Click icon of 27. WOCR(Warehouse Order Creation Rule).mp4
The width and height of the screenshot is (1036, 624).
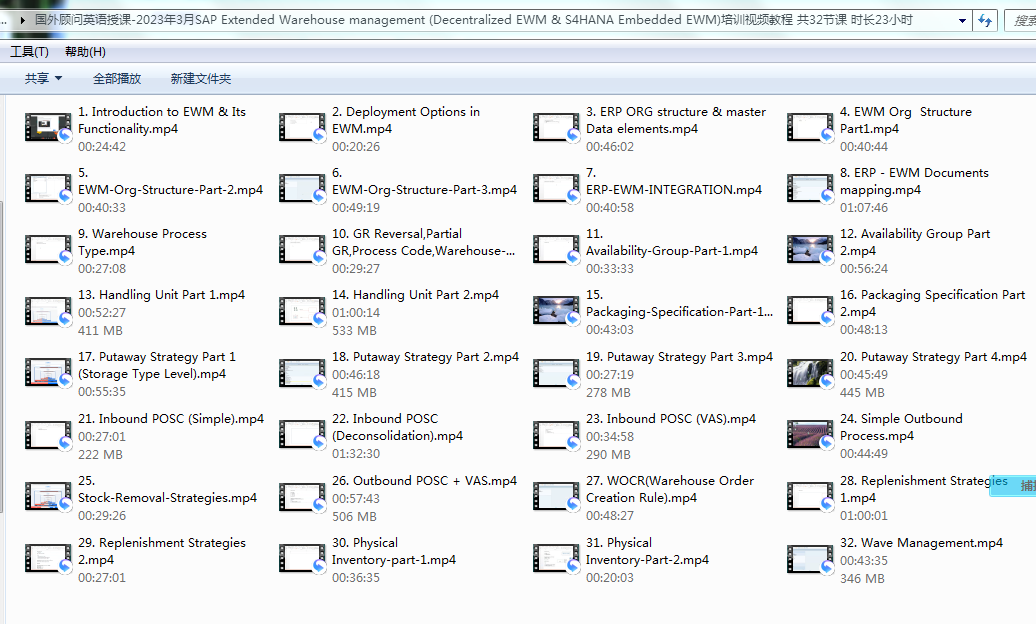pyautogui.click(x=556, y=496)
